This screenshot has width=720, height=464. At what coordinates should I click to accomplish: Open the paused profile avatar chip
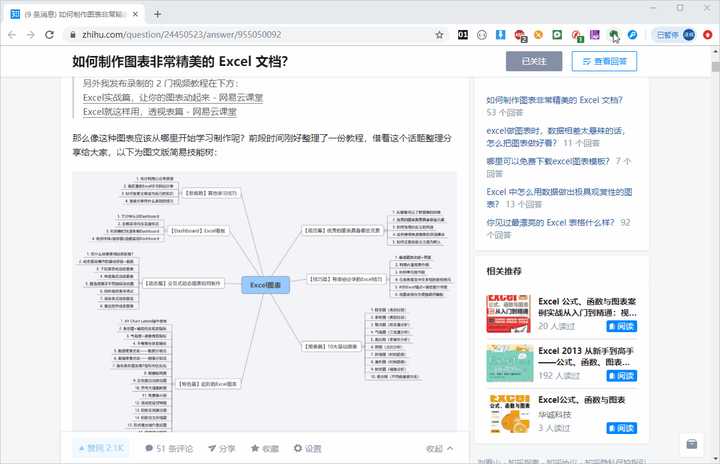click(675, 35)
